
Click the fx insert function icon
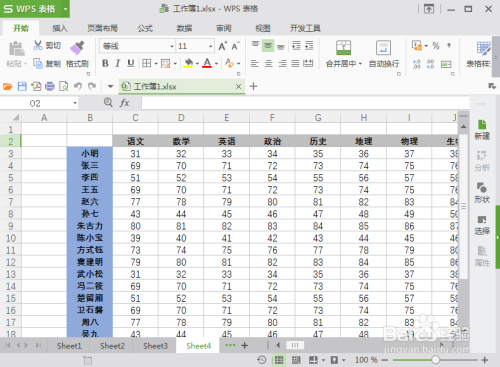124,103
